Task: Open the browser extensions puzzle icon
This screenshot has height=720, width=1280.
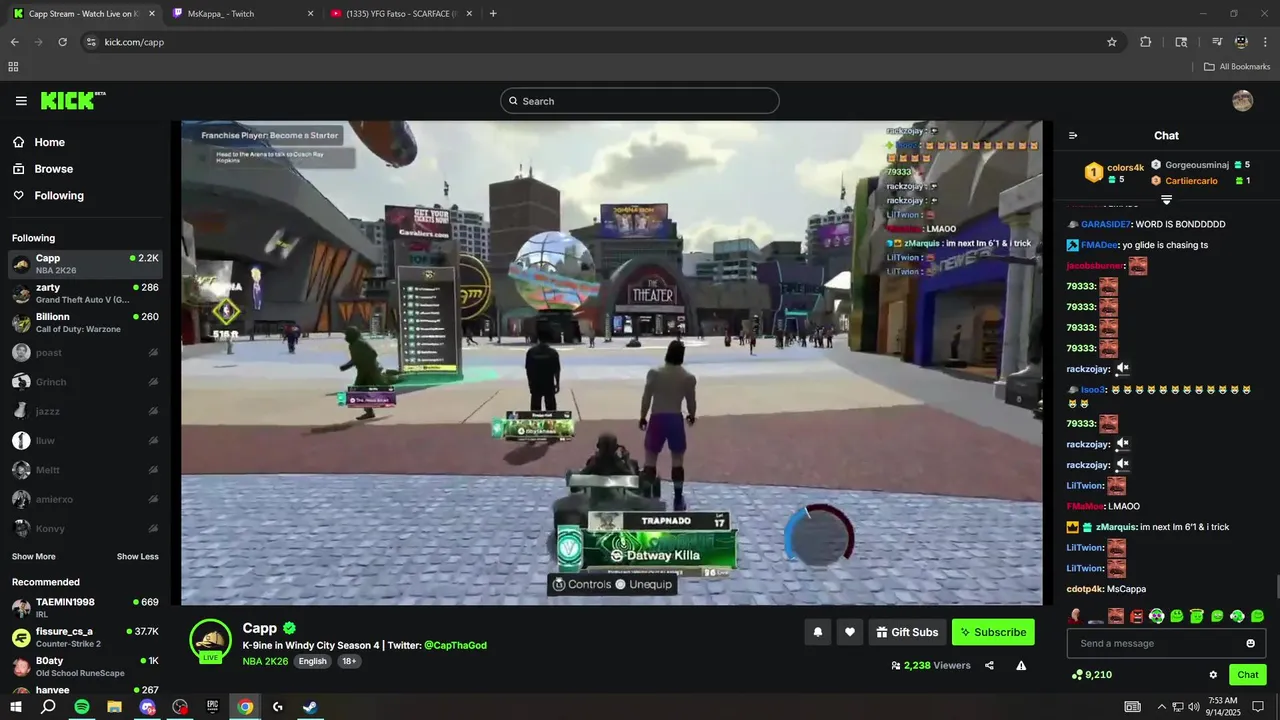Action: [1146, 42]
